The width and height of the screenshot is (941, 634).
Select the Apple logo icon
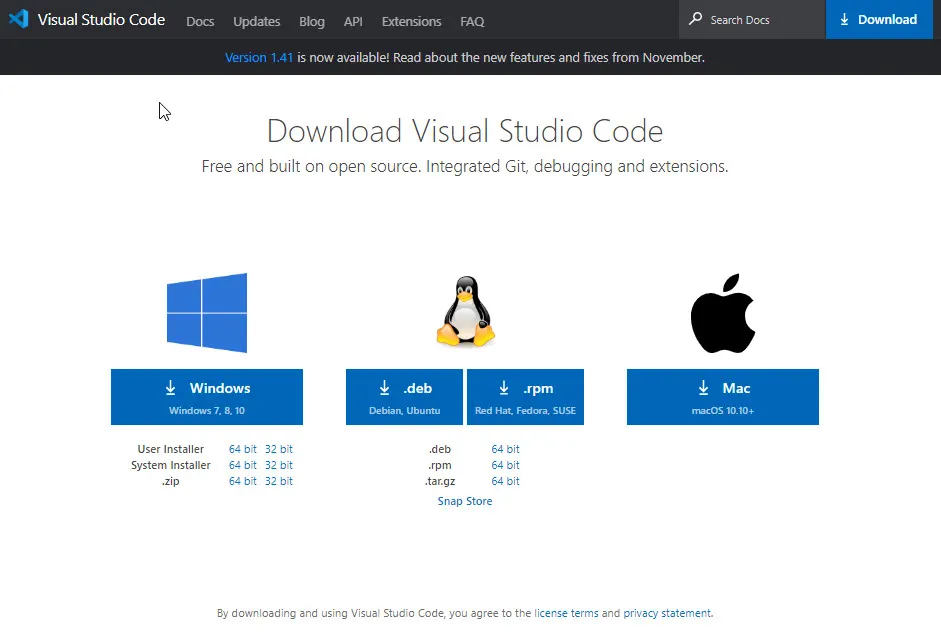click(722, 312)
